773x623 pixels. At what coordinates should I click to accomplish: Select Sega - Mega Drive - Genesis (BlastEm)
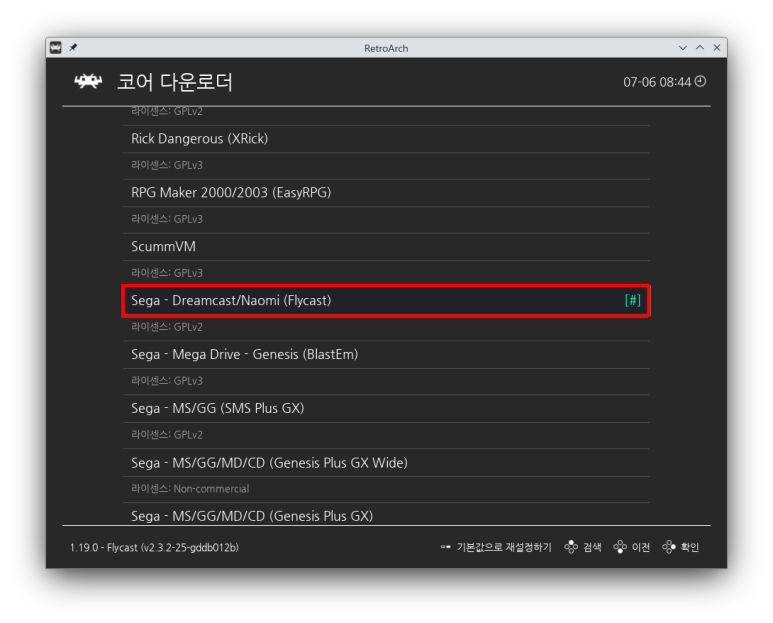click(386, 354)
